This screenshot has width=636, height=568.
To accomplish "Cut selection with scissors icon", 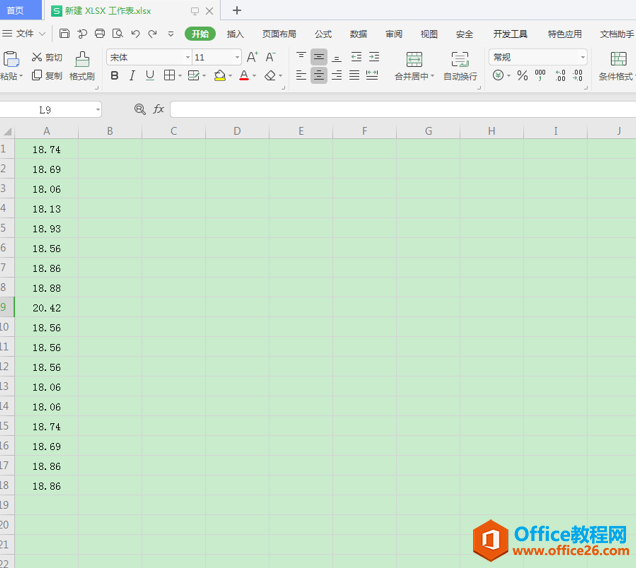I will [x=37, y=57].
